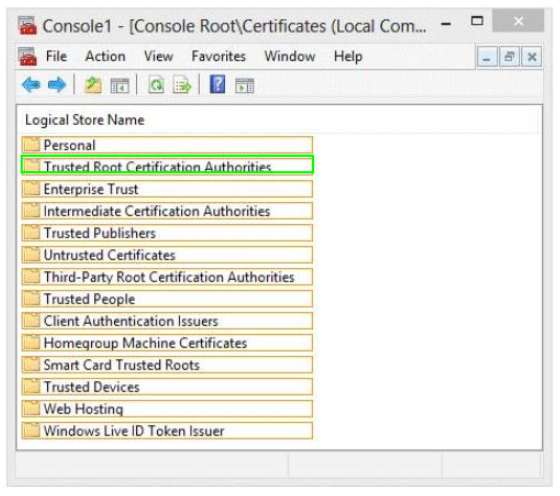
Task: Click the Untrusted Certificates folder icon
Action: point(31,255)
